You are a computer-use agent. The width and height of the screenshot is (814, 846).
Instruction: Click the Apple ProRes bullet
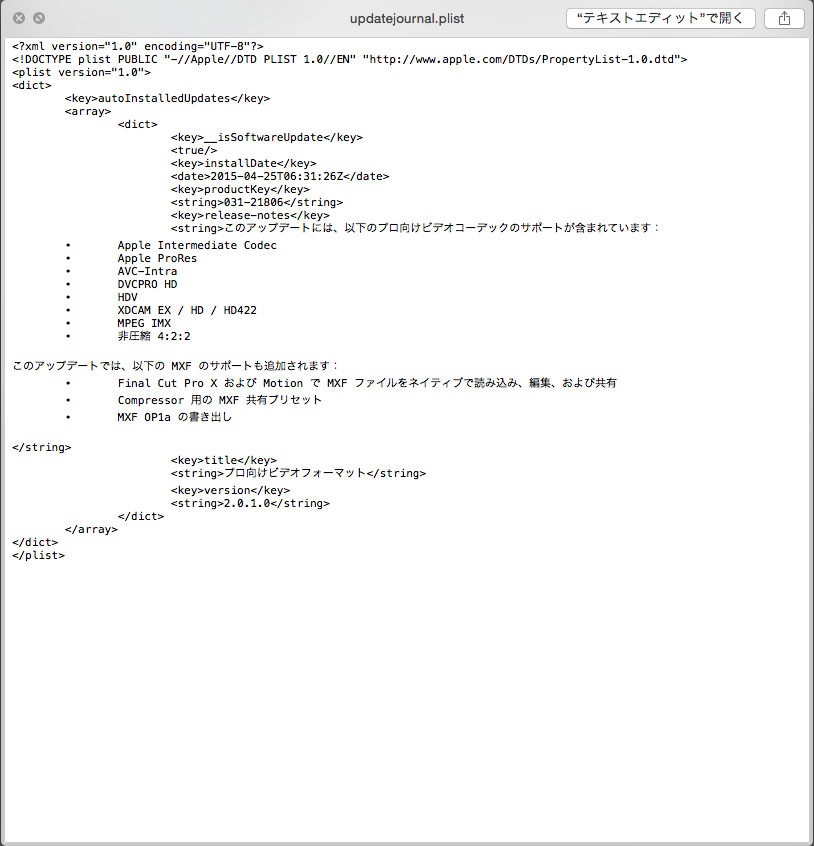157,258
